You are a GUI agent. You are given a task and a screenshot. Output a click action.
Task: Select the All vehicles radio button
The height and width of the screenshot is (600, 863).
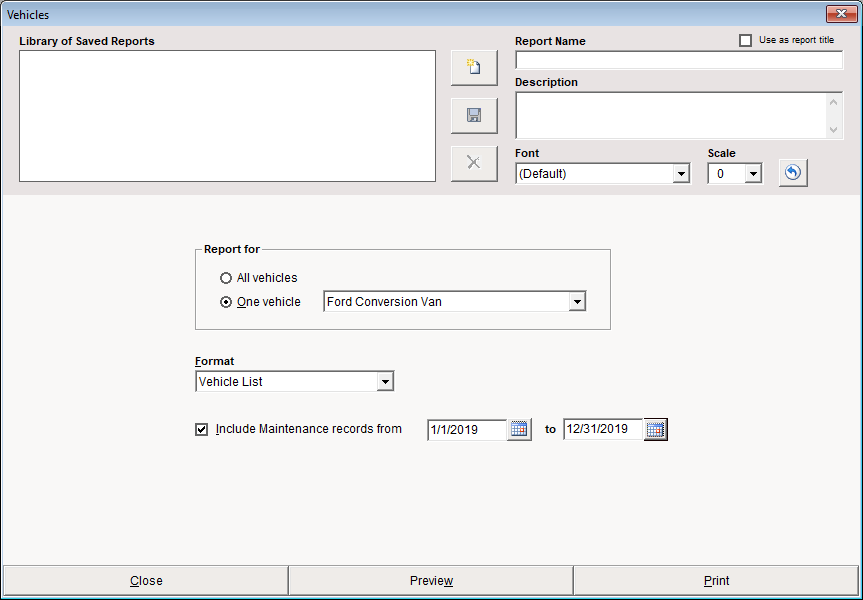[226, 278]
